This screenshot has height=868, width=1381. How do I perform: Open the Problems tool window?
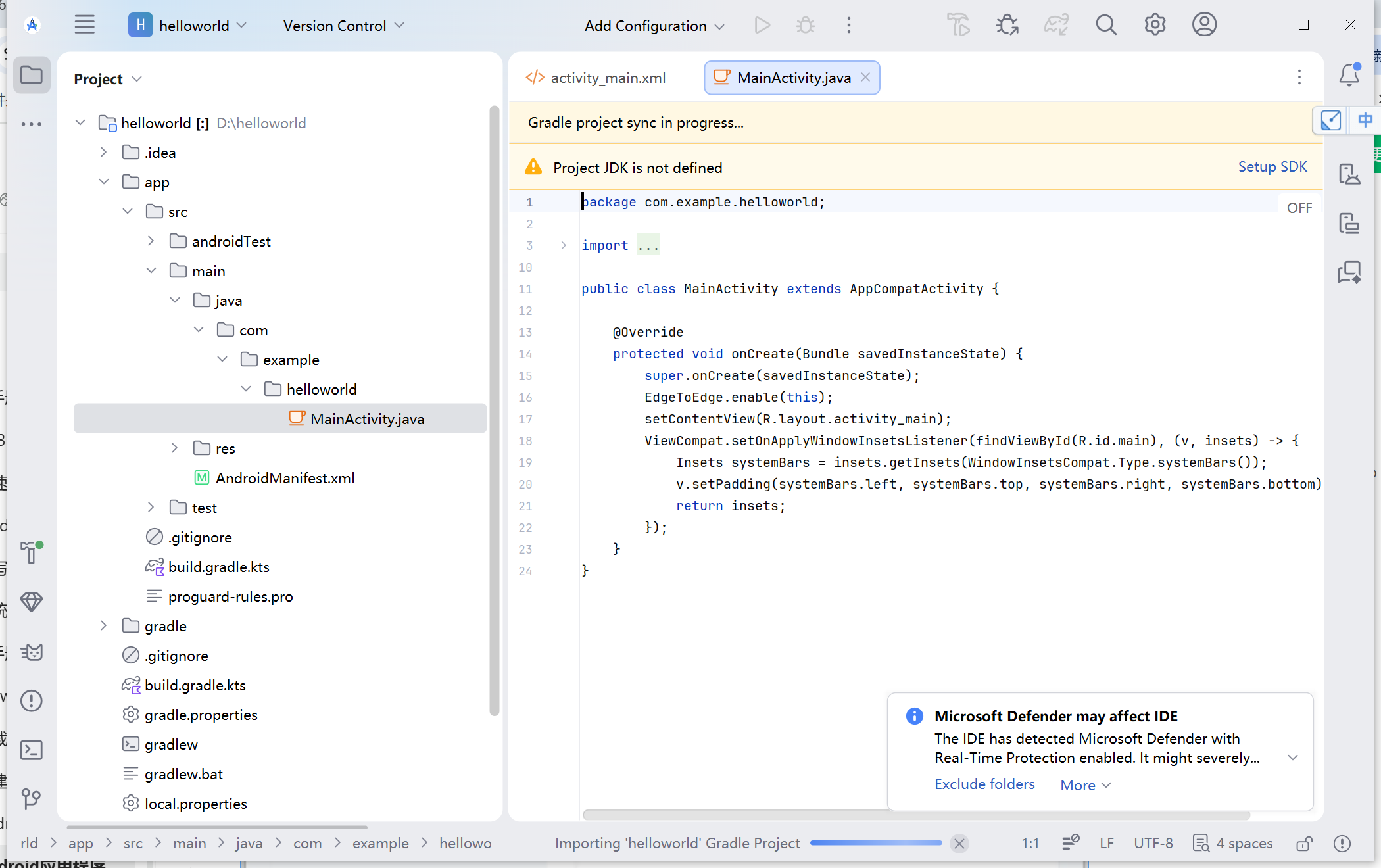[x=31, y=700]
